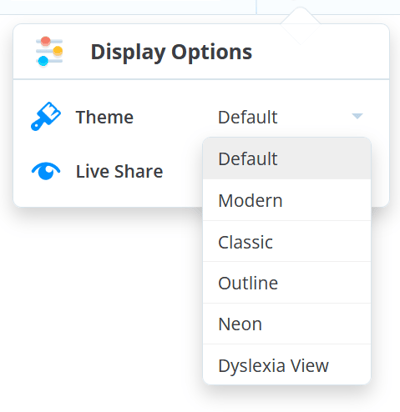Click the Live Share label
400x412 pixels.
tap(119, 171)
